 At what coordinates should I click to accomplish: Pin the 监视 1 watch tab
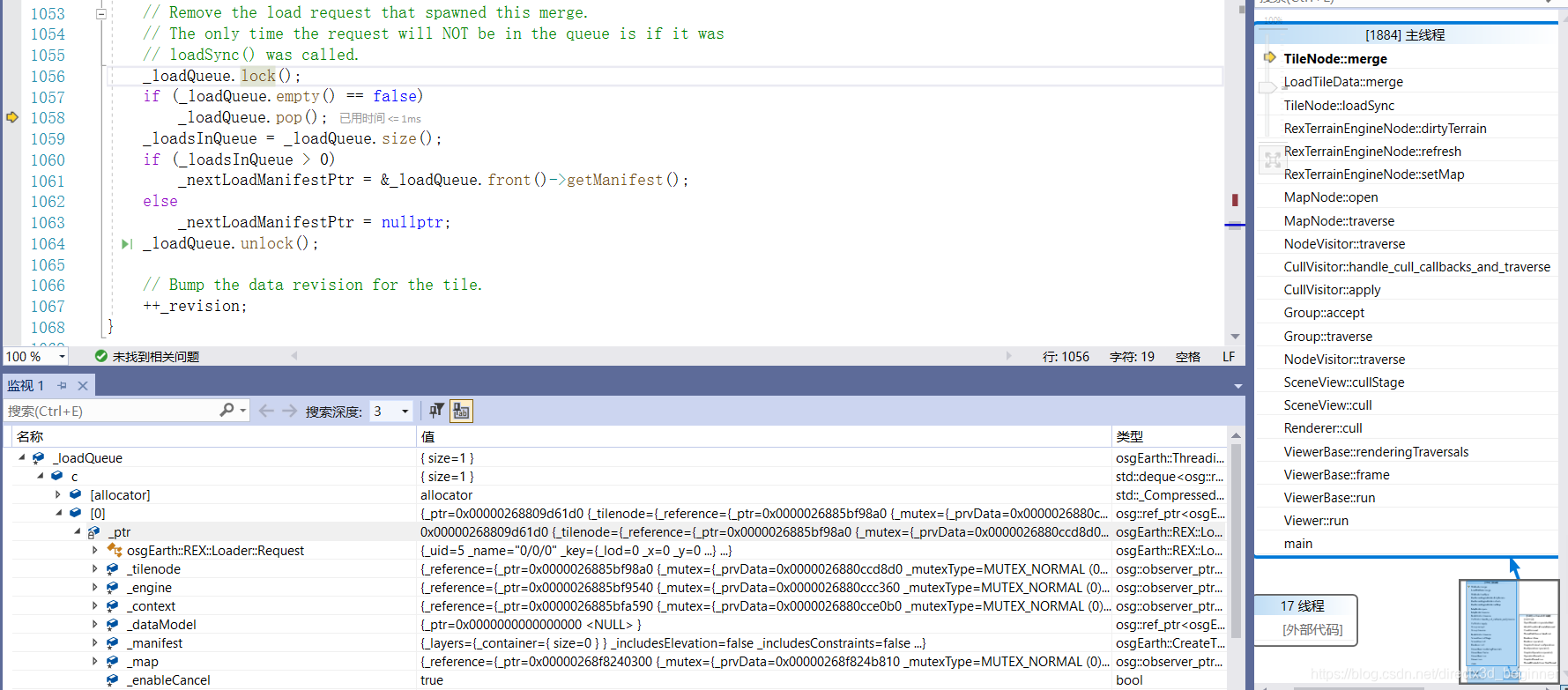tap(62, 386)
